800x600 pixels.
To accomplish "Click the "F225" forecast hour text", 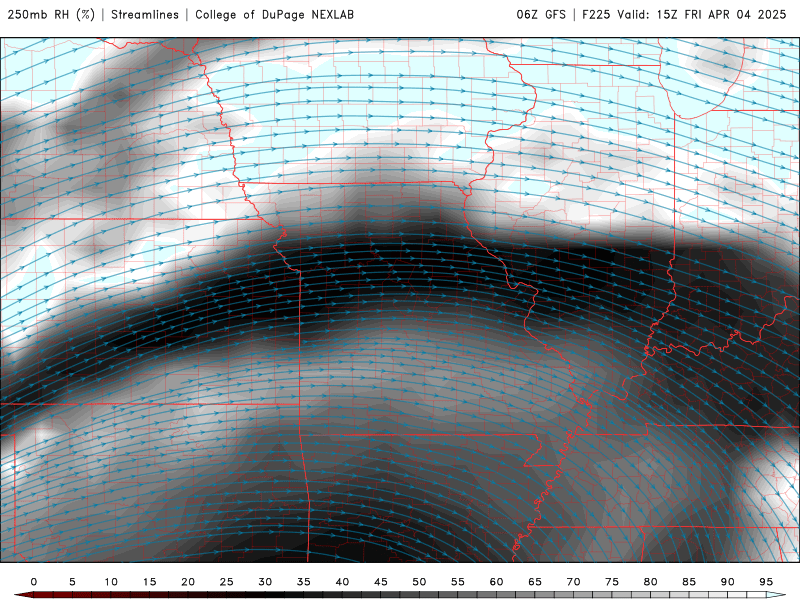I will click(596, 15).
